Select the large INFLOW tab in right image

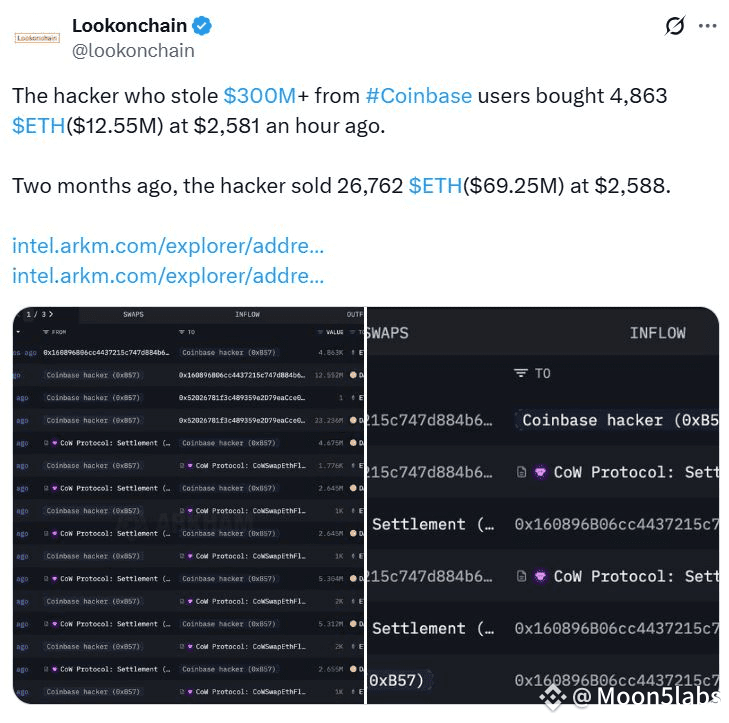click(657, 333)
